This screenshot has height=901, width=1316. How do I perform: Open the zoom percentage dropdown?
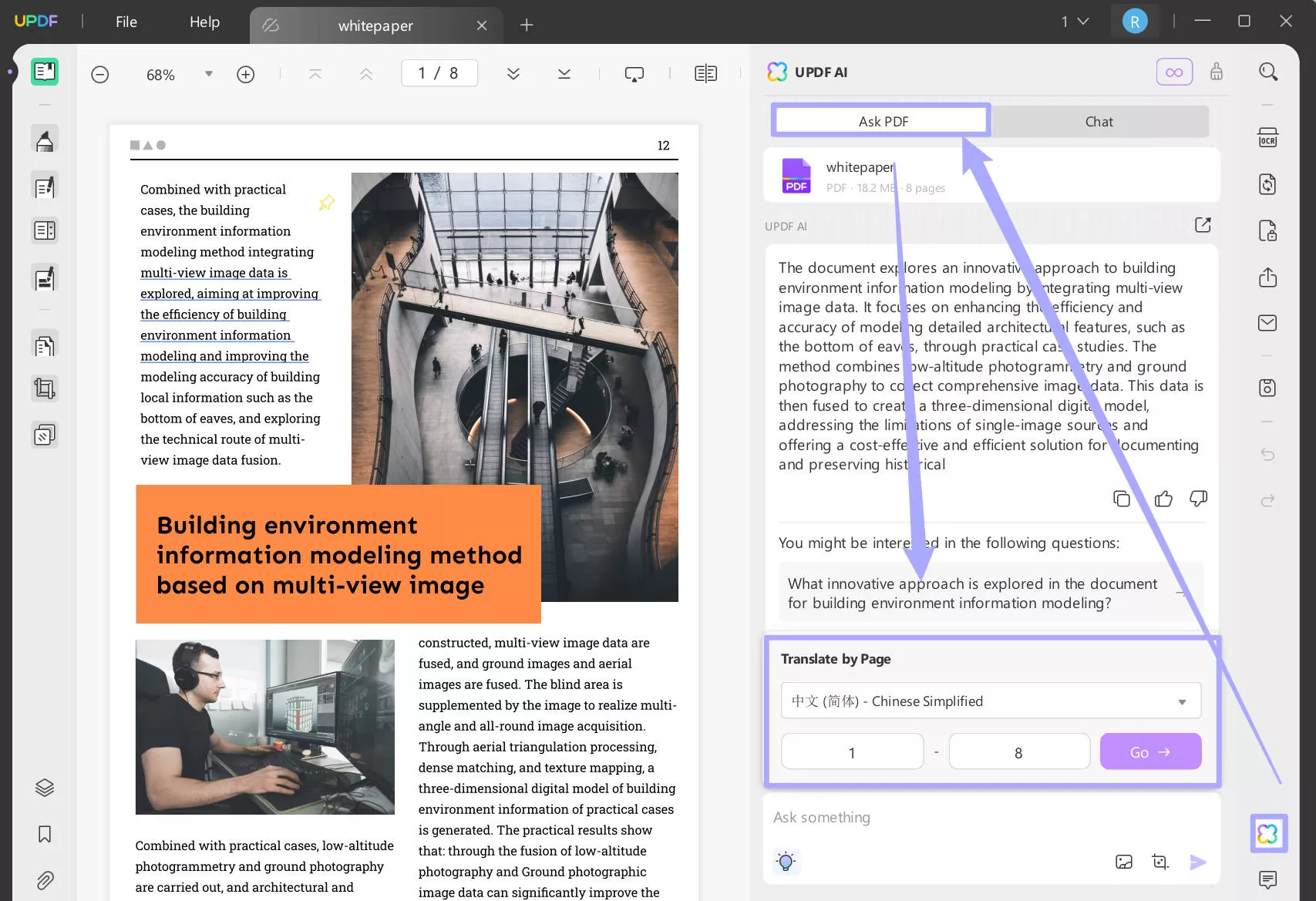coord(208,74)
